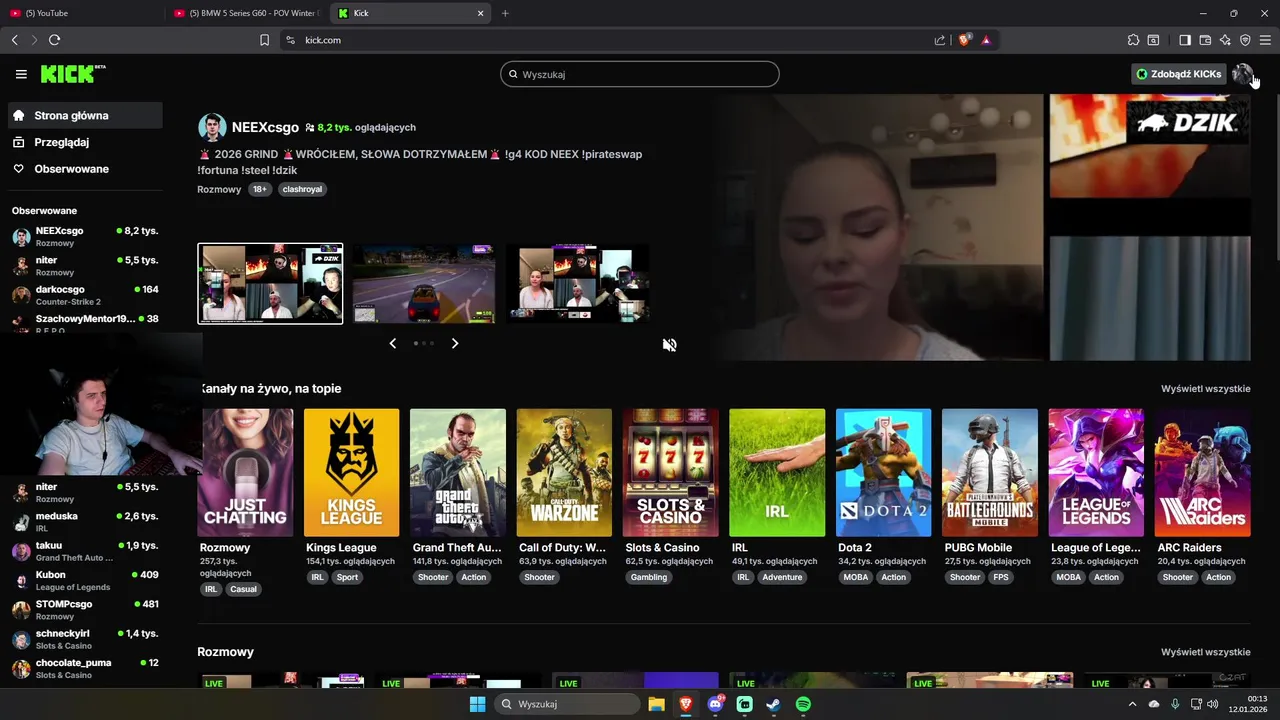
Task: Click the clashroyal tag
Action: 302,189
